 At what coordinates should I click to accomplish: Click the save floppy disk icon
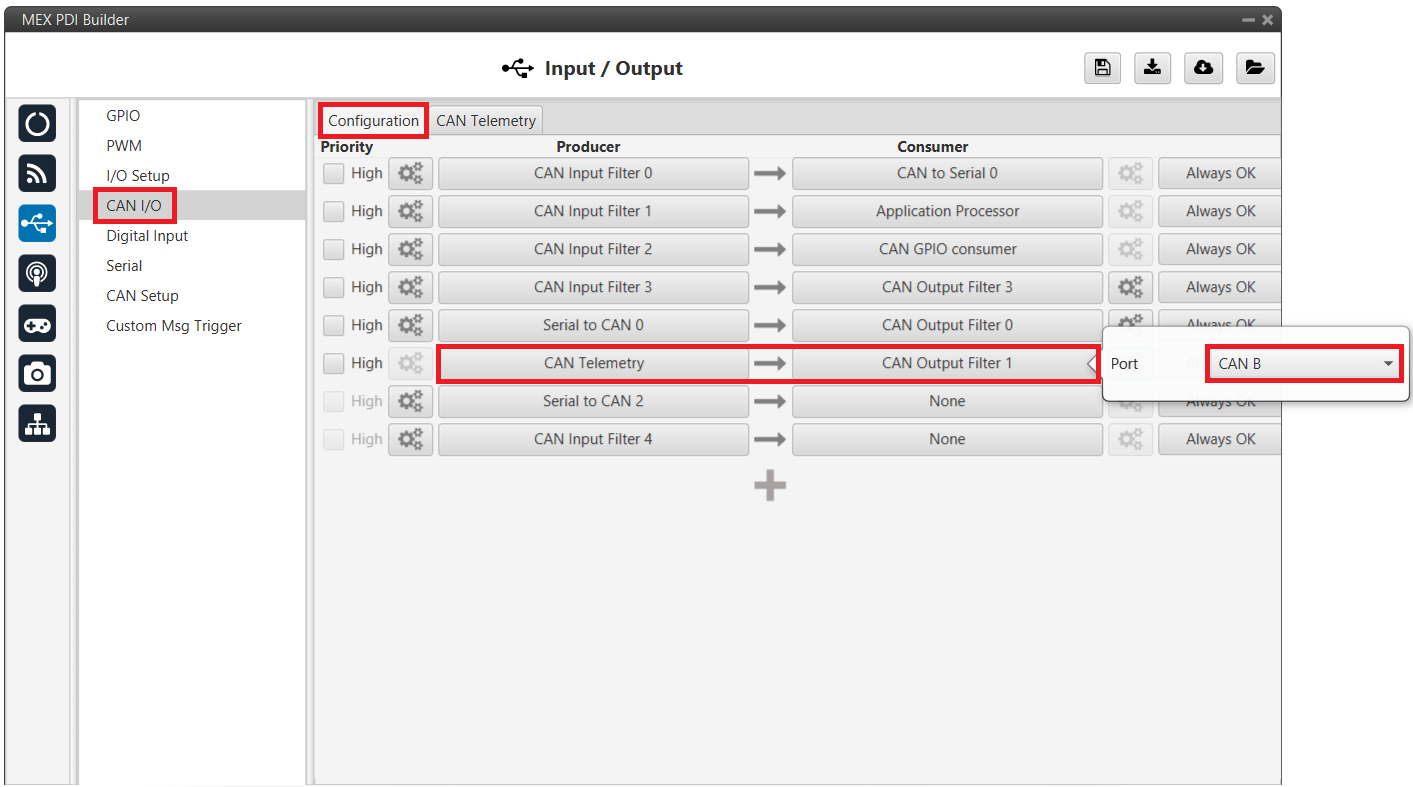tap(1101, 68)
